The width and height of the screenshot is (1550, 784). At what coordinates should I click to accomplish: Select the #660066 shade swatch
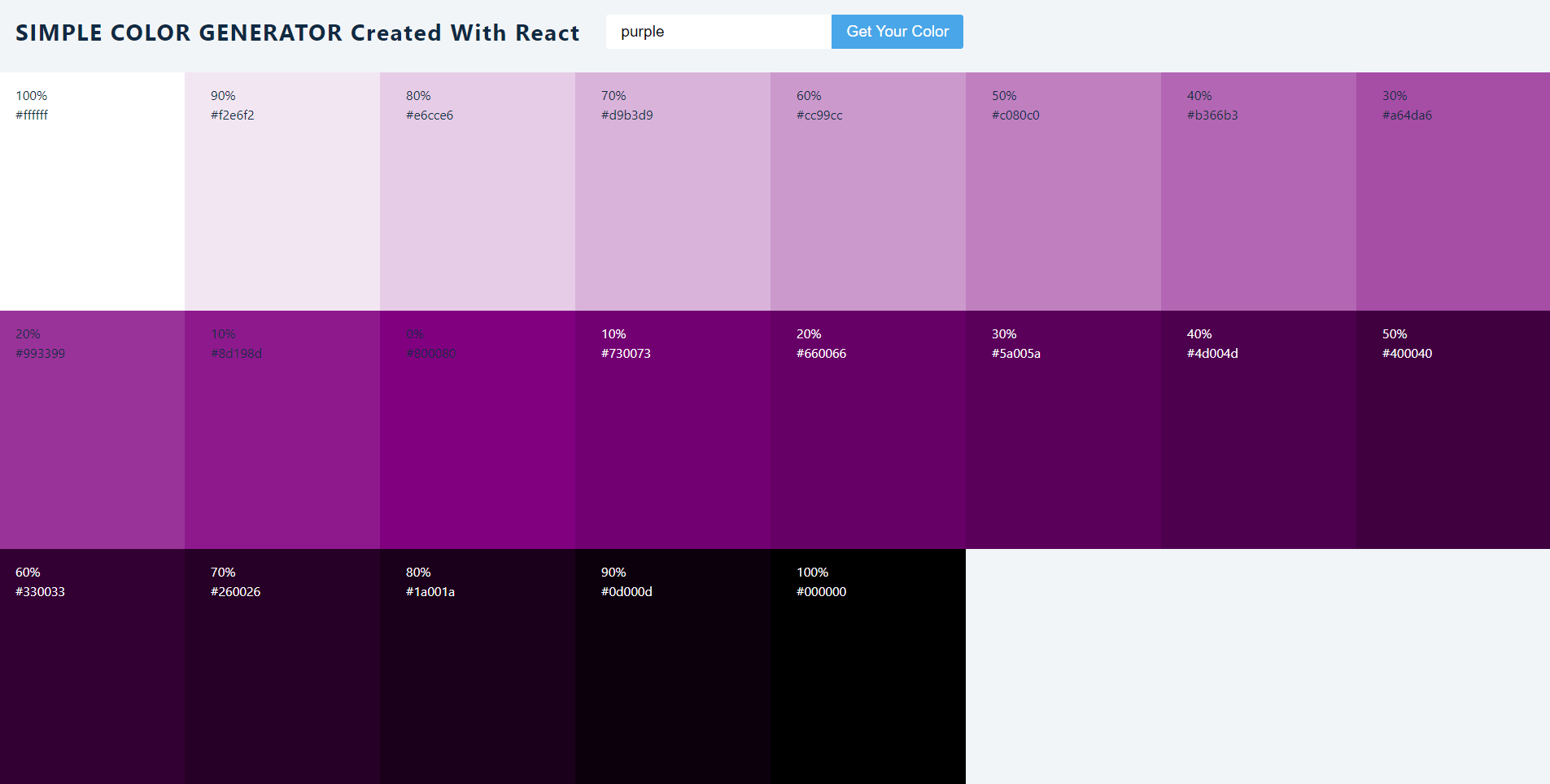[x=868, y=429]
